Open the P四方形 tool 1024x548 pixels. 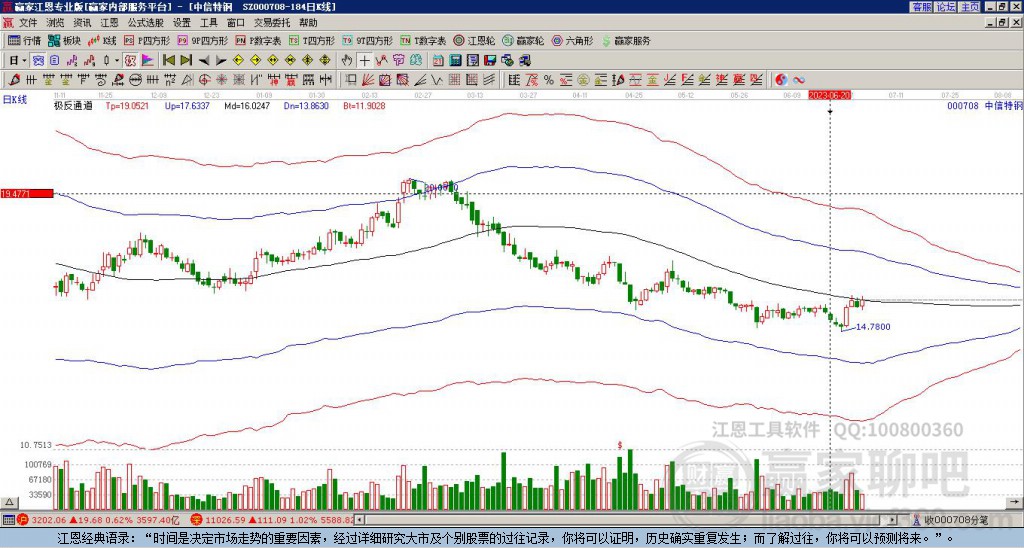[x=147, y=40]
